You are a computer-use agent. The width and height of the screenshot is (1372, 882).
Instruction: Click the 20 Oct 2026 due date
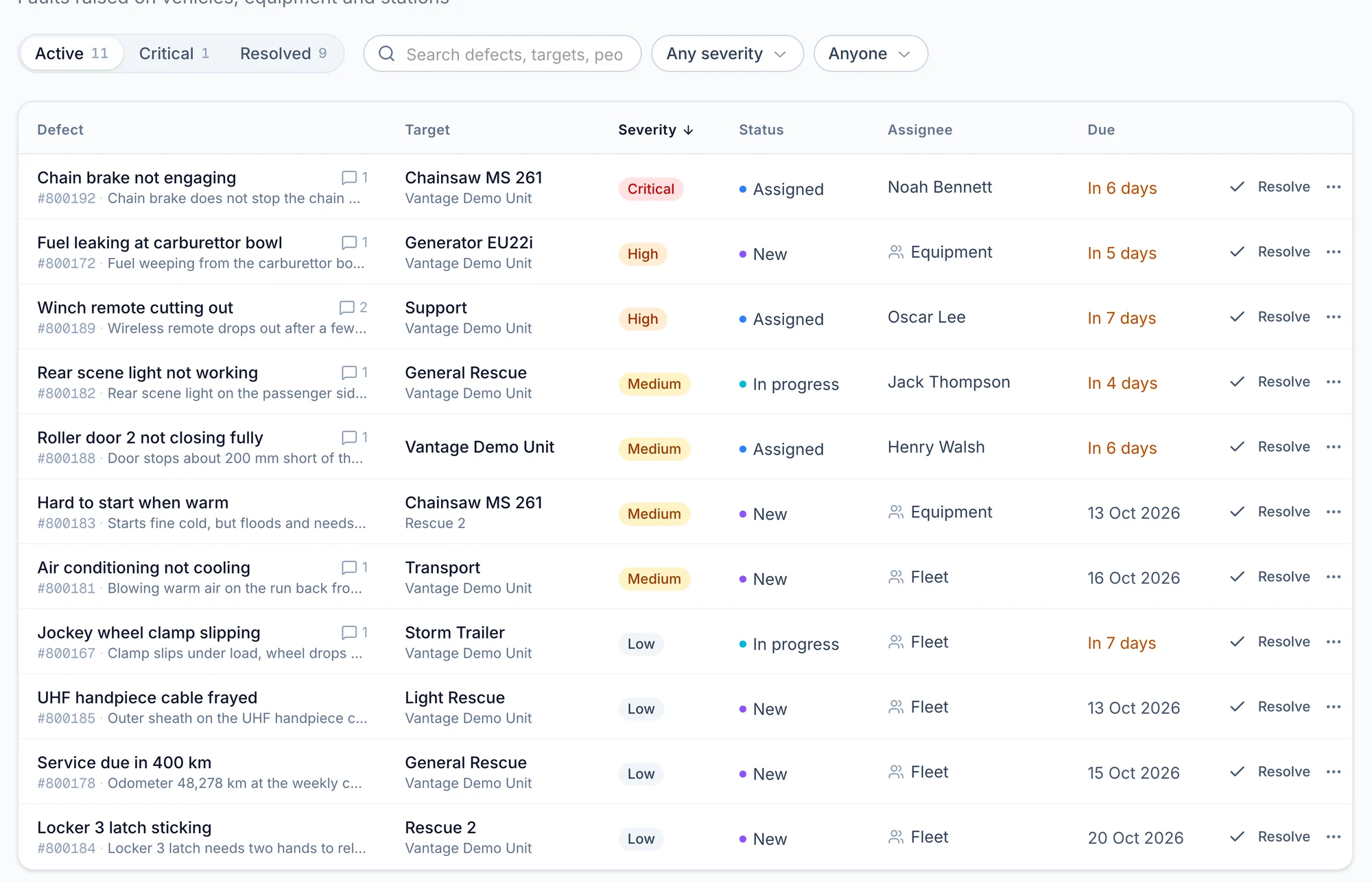point(1135,837)
